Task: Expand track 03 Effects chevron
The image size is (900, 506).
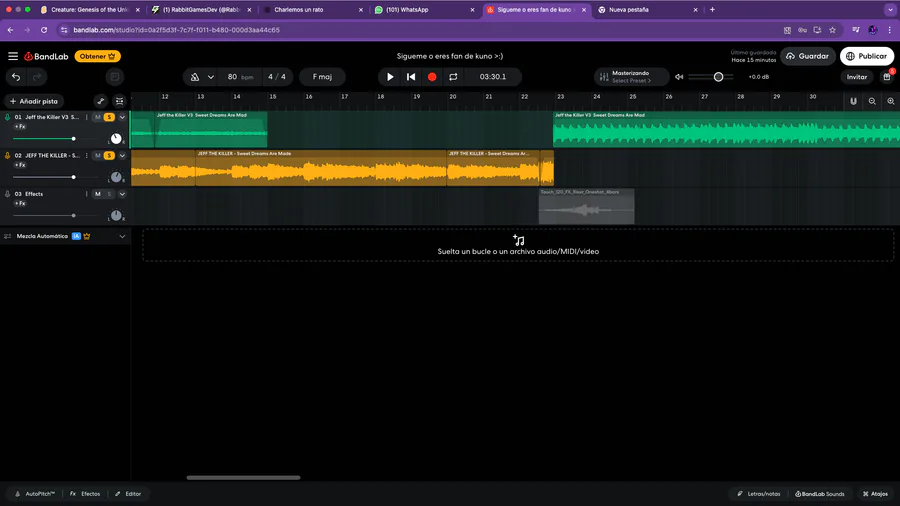Action: click(x=122, y=194)
